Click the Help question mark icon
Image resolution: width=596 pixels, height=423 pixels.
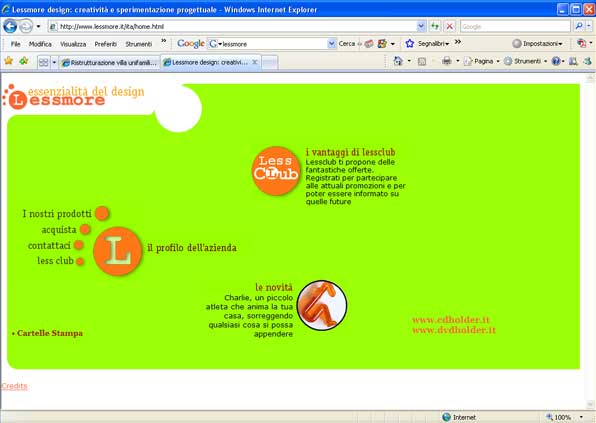[x=556, y=61]
